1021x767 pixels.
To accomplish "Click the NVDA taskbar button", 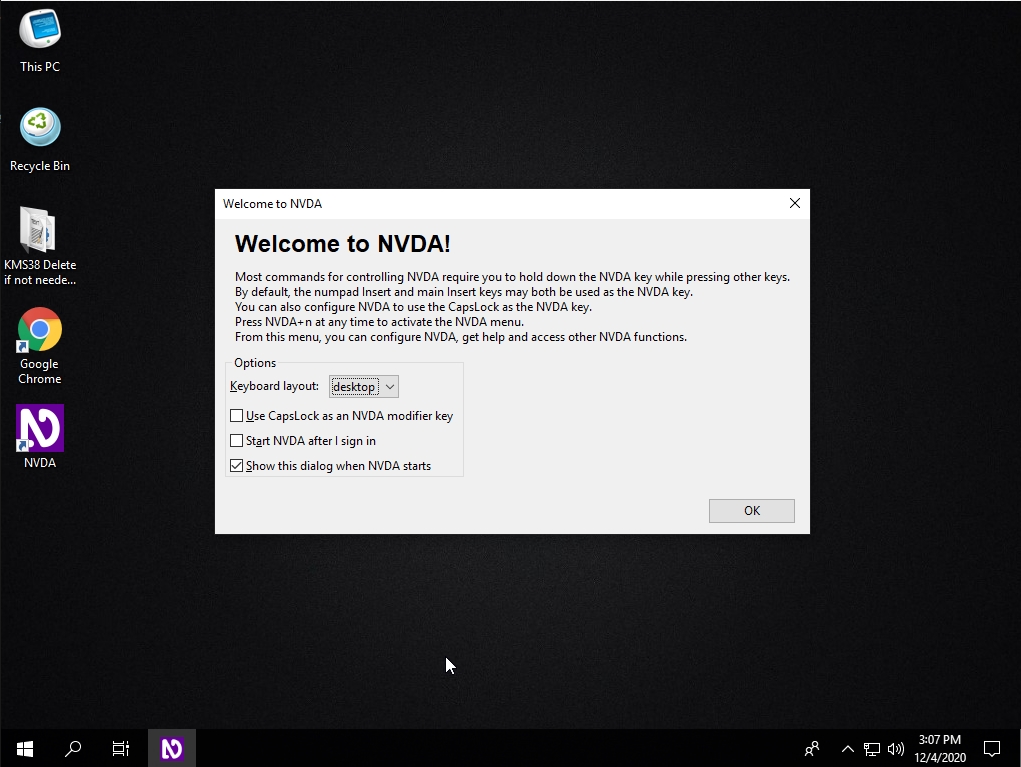I will point(172,749).
